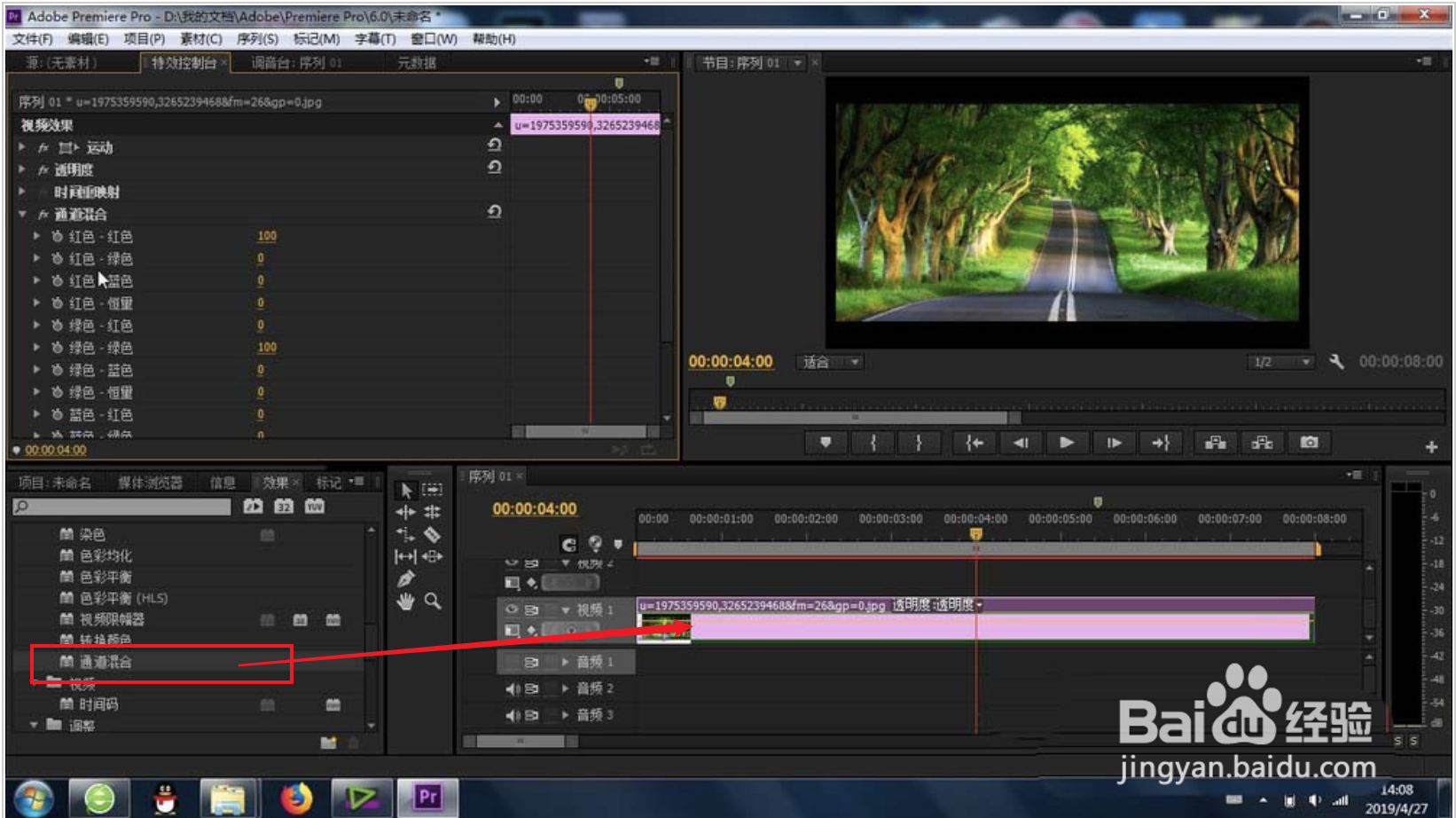Select the Hand tool

pyautogui.click(x=405, y=601)
